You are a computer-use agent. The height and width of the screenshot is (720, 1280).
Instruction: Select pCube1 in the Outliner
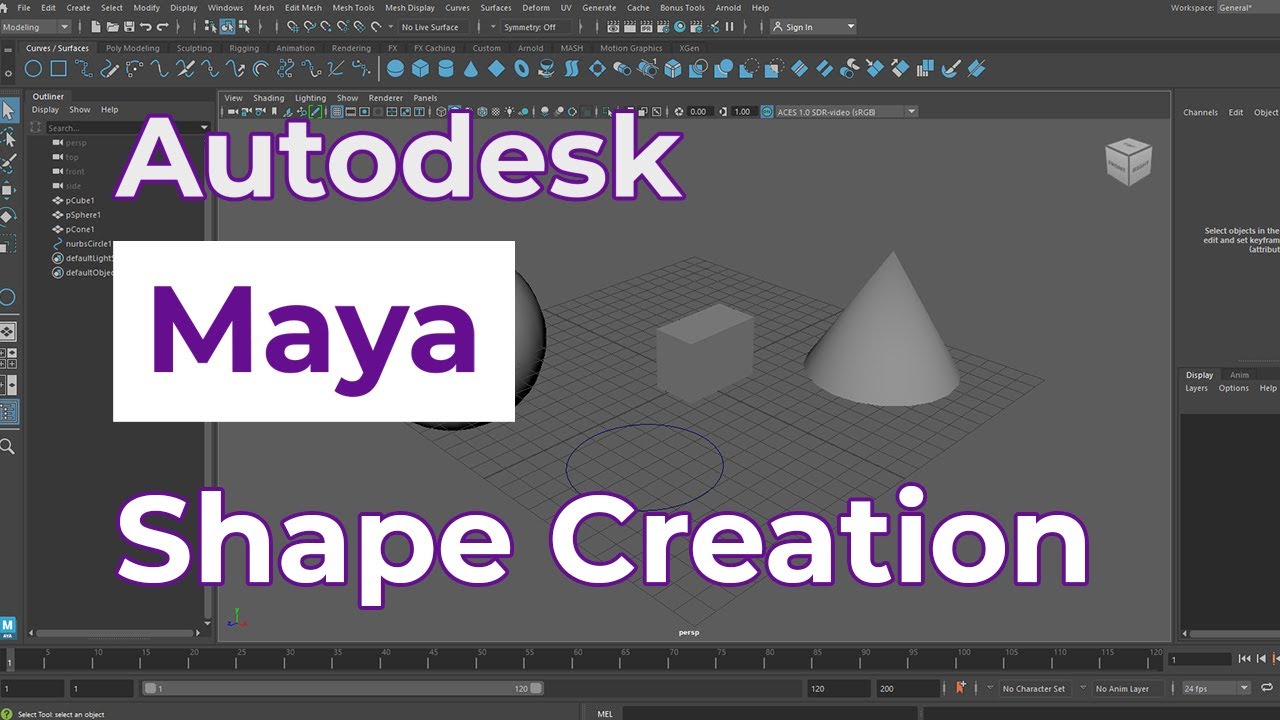[79, 200]
